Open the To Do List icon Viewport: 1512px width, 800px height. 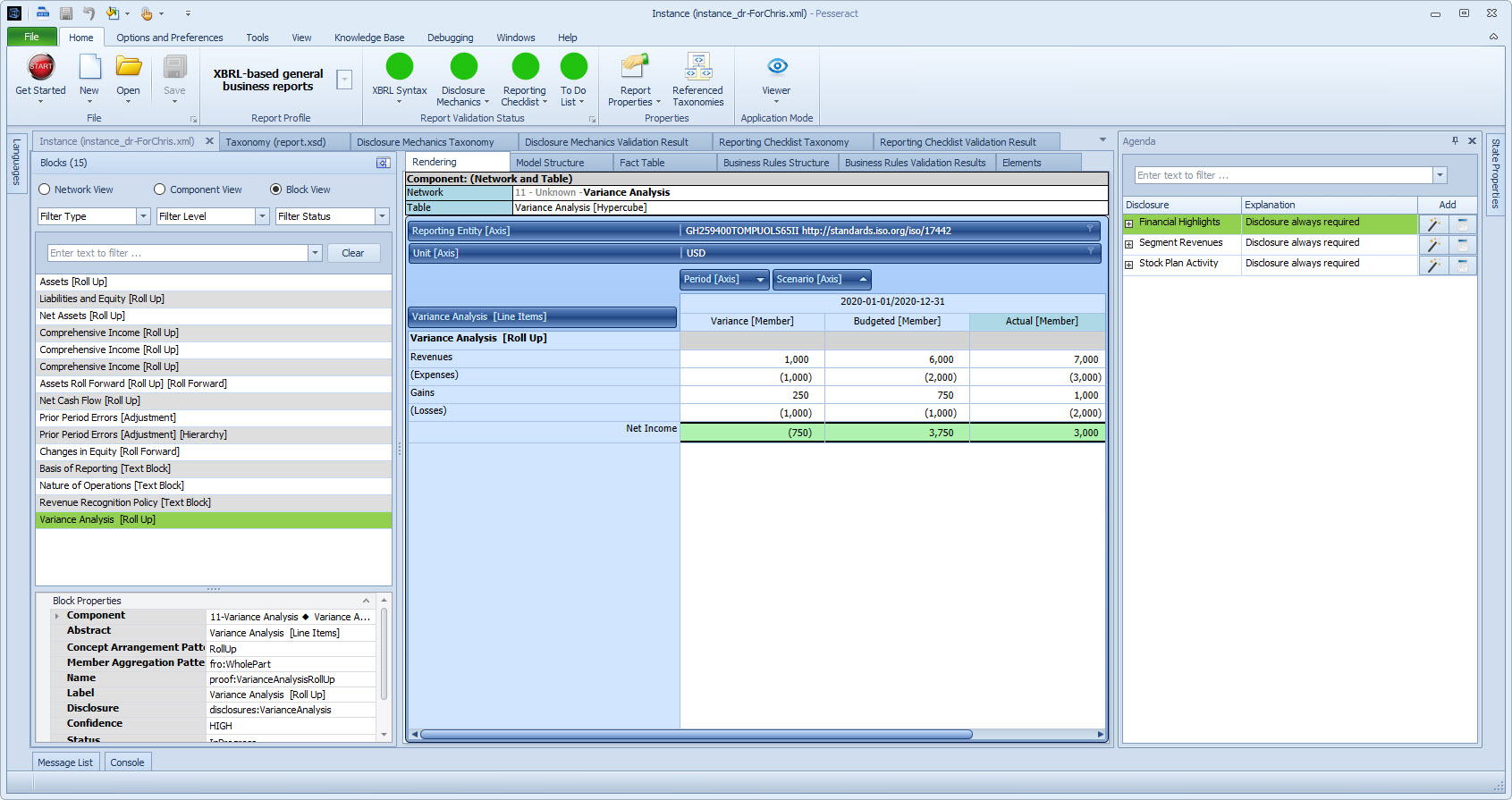pos(573,67)
